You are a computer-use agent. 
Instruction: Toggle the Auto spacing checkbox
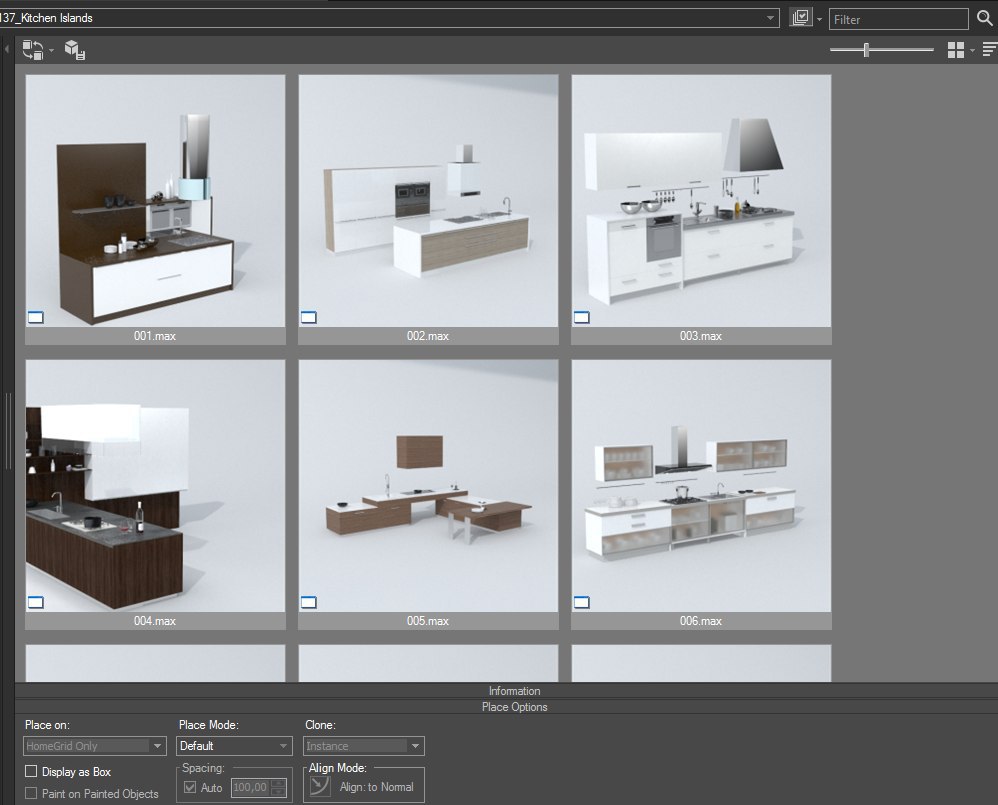[x=190, y=787]
